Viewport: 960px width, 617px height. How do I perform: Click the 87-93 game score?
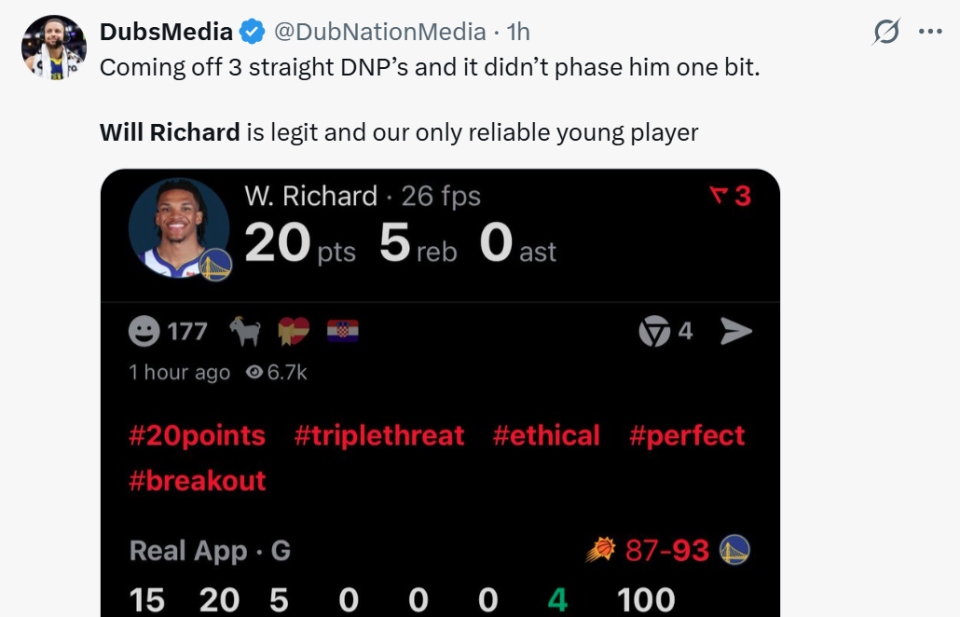[x=666, y=550]
